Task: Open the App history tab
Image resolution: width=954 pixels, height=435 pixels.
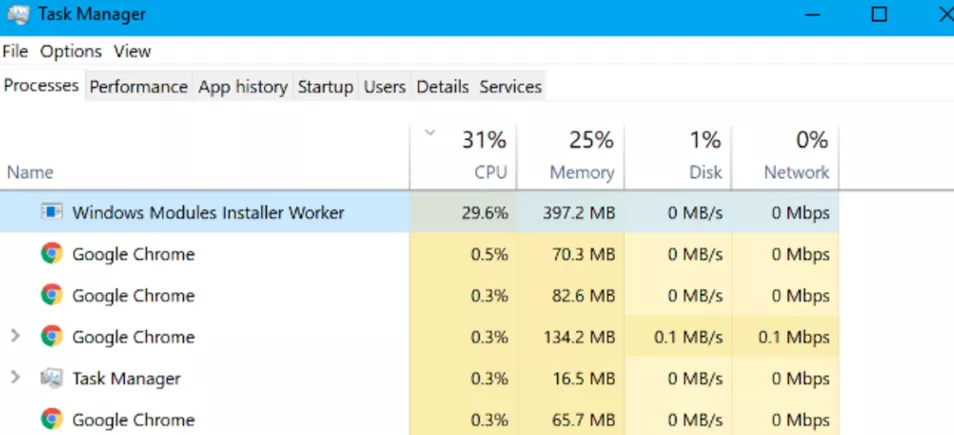Action: tap(243, 87)
